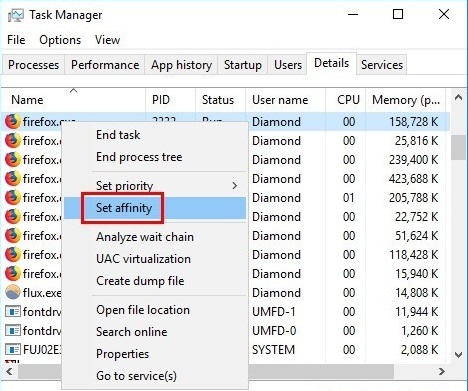Click the Firefox icon with 158,728 K memory
The width and height of the screenshot is (468, 391).
13,121
